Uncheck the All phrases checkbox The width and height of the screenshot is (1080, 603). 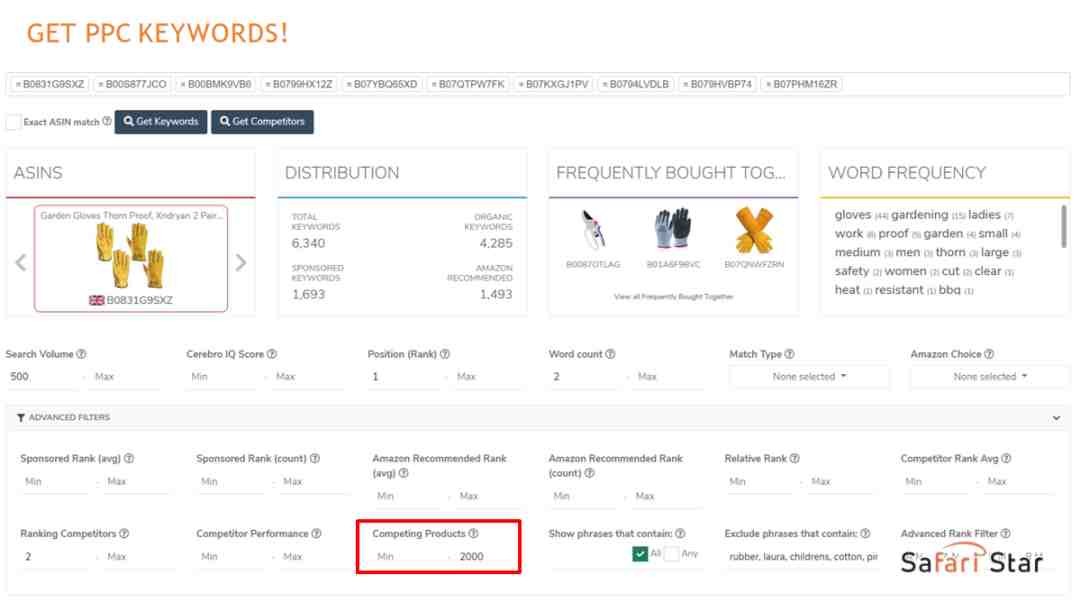tap(640, 554)
